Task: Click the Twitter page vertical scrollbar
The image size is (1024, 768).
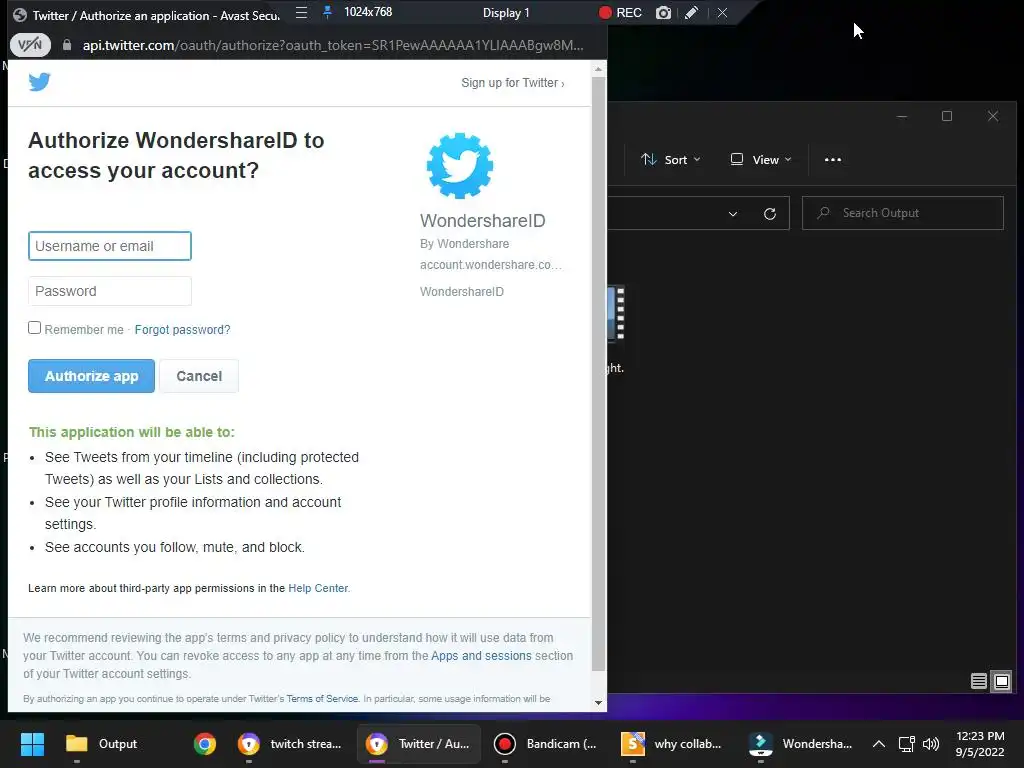Action: [x=598, y=374]
